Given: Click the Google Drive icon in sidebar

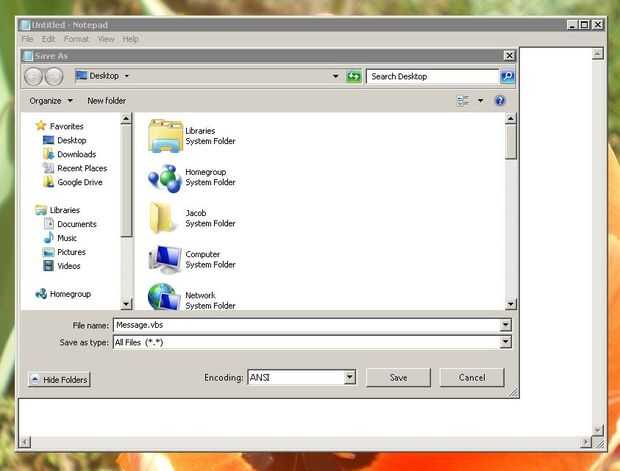Looking at the screenshot, I should pyautogui.click(x=48, y=182).
